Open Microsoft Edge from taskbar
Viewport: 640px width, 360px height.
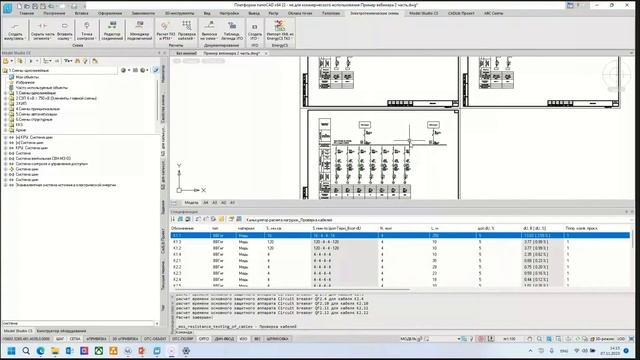[x=40, y=351]
